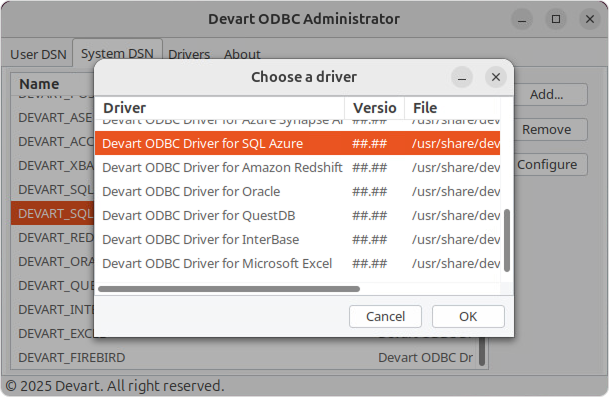
Task: Click the Add... button in main window
Action: pos(547,94)
